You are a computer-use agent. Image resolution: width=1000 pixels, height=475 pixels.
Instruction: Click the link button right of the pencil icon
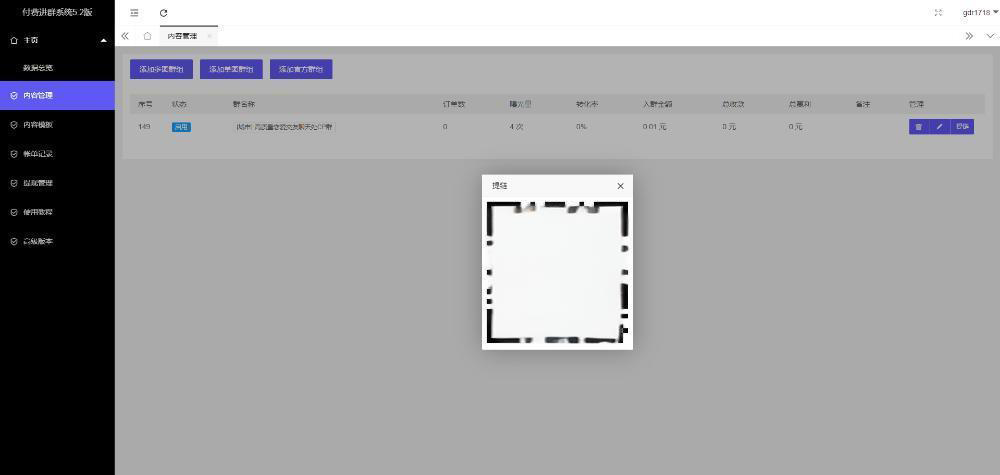pos(962,127)
